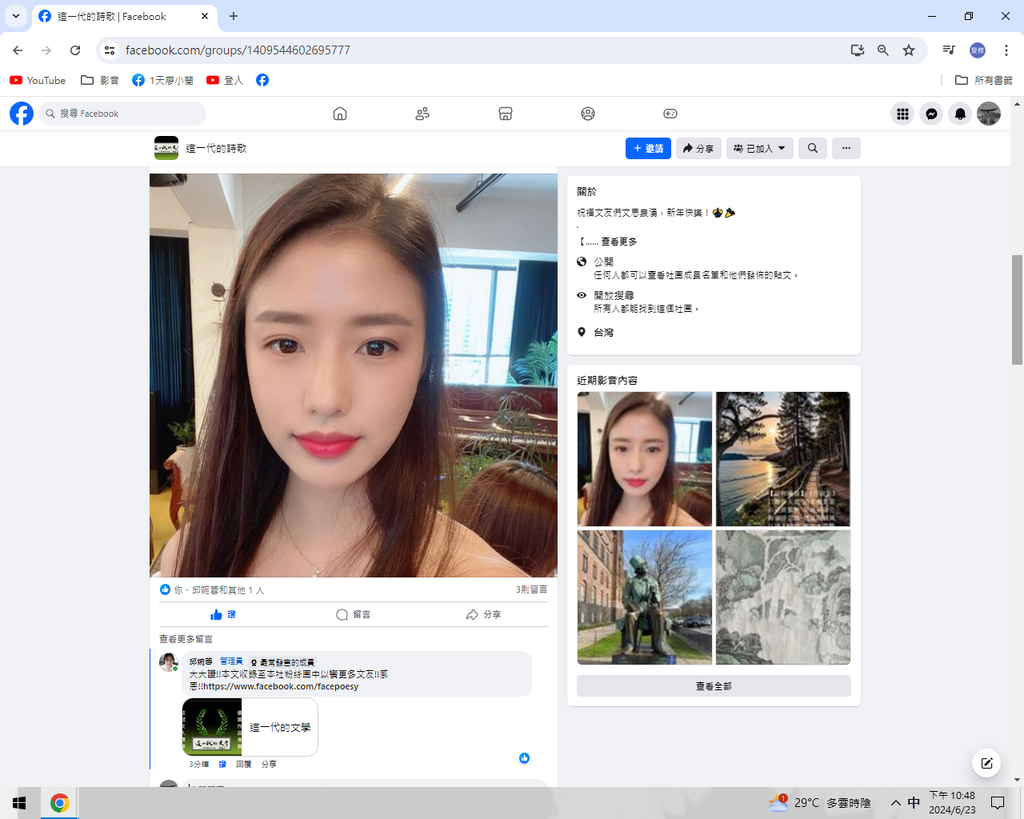Click the blue 邀請 invite button

pos(648,148)
